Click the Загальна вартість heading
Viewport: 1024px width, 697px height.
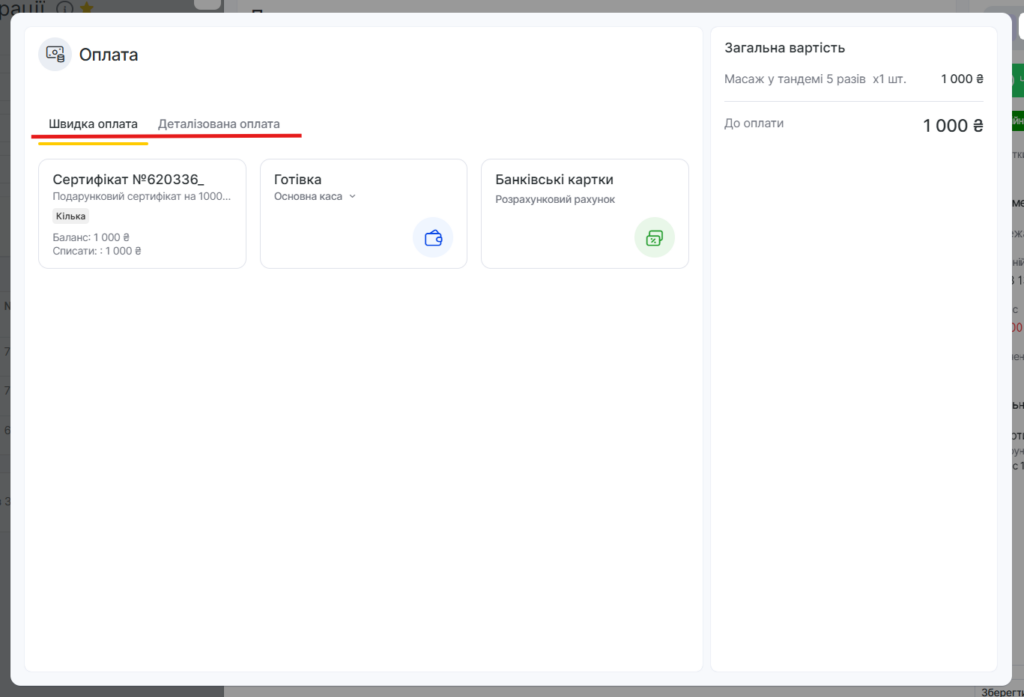click(x=784, y=48)
